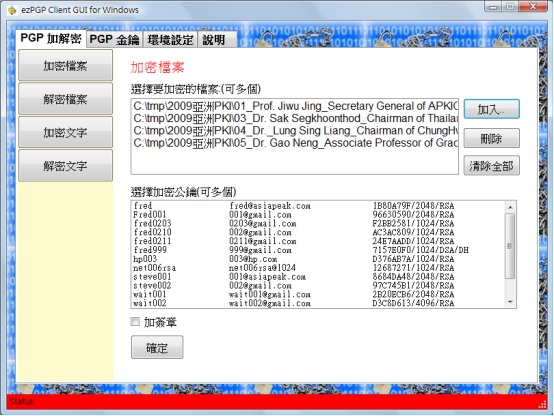Switch to the PGP 加解密 tab
Screen dimensions: 554x416
pyautogui.click(x=51, y=38)
